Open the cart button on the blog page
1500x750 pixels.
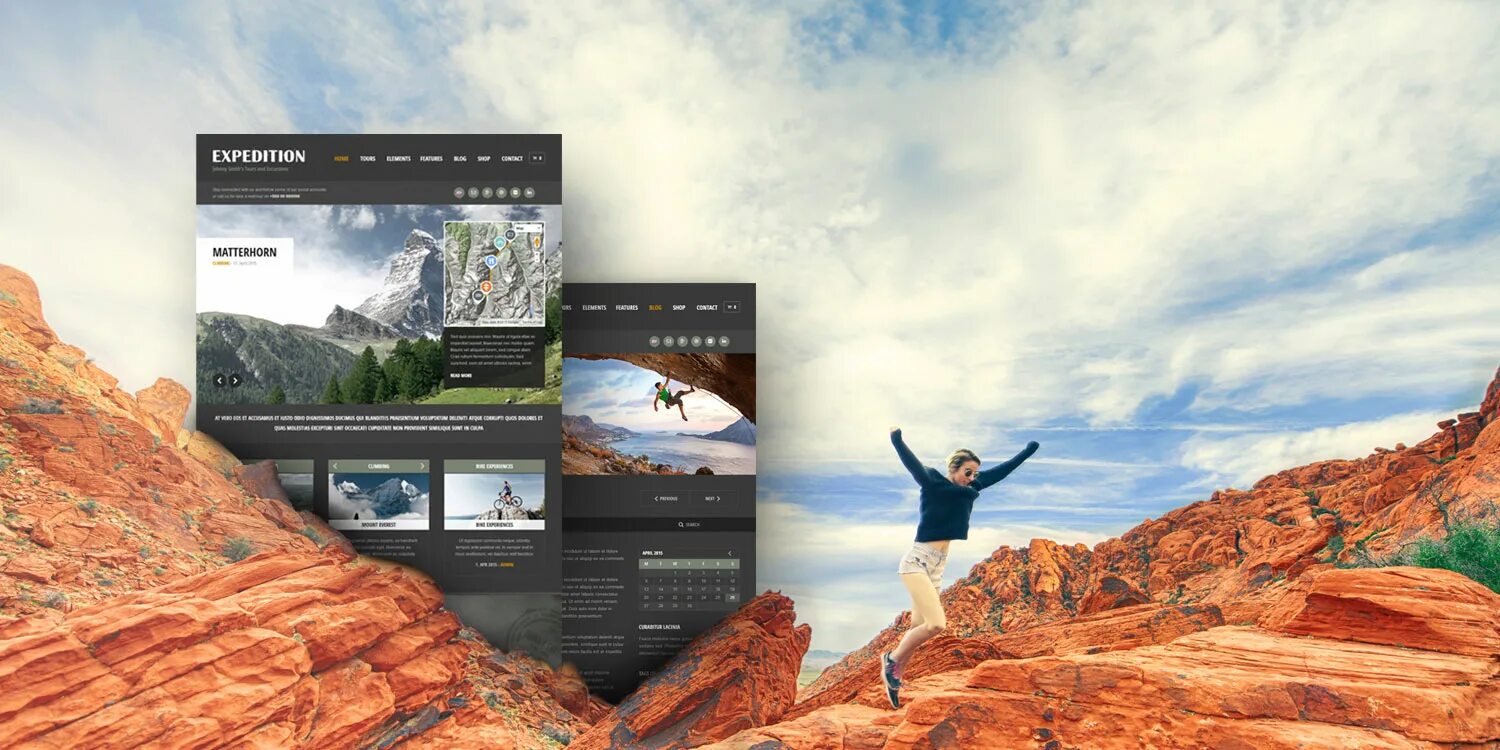[732, 307]
